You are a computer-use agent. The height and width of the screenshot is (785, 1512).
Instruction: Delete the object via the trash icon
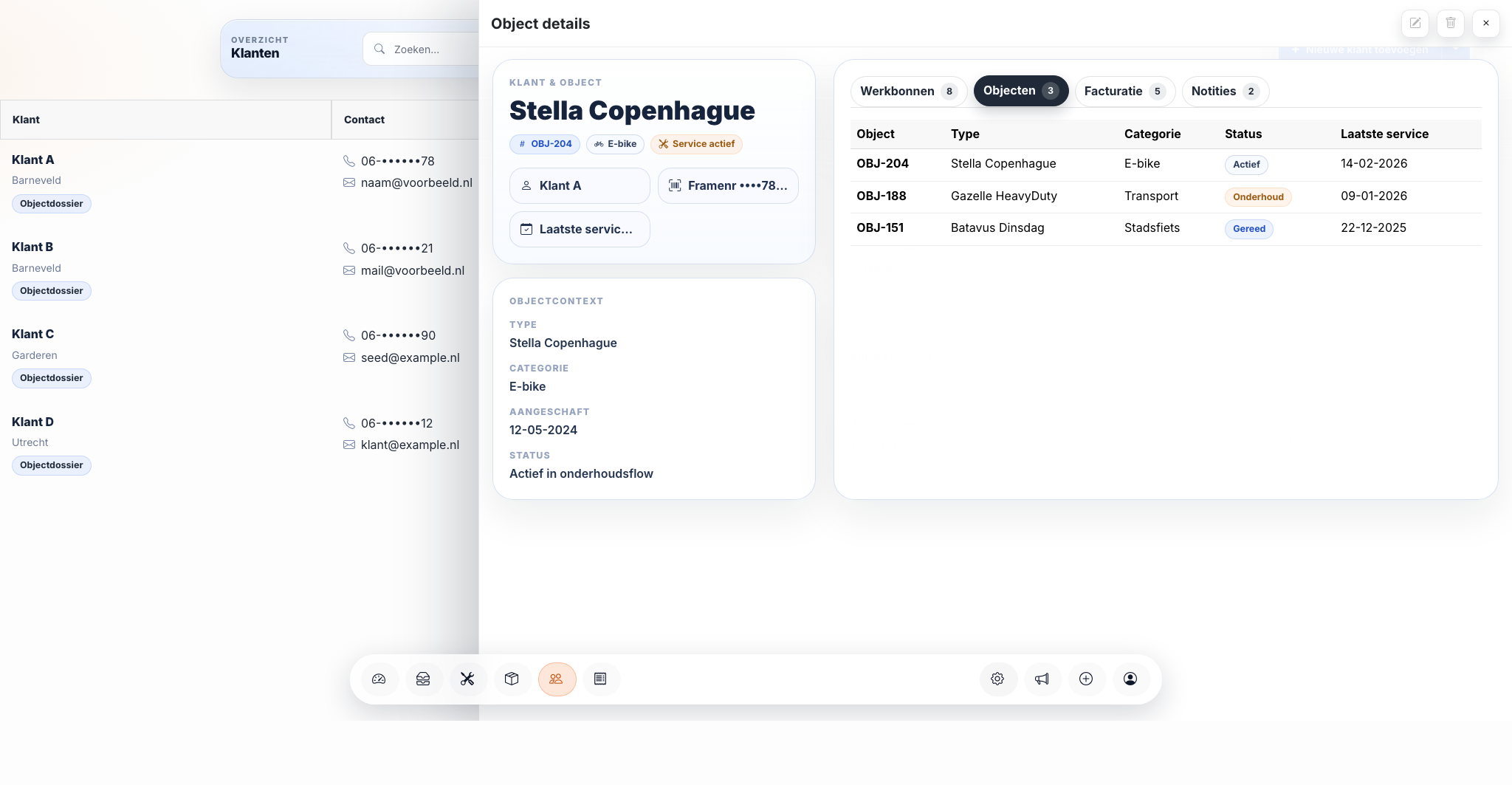[x=1451, y=23]
